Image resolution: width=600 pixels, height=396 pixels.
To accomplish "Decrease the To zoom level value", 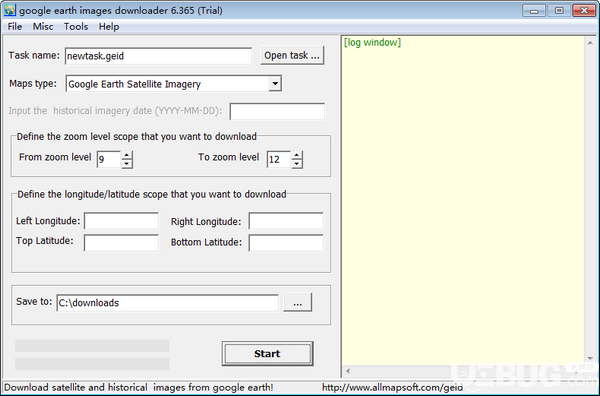I will pyautogui.click(x=297, y=164).
